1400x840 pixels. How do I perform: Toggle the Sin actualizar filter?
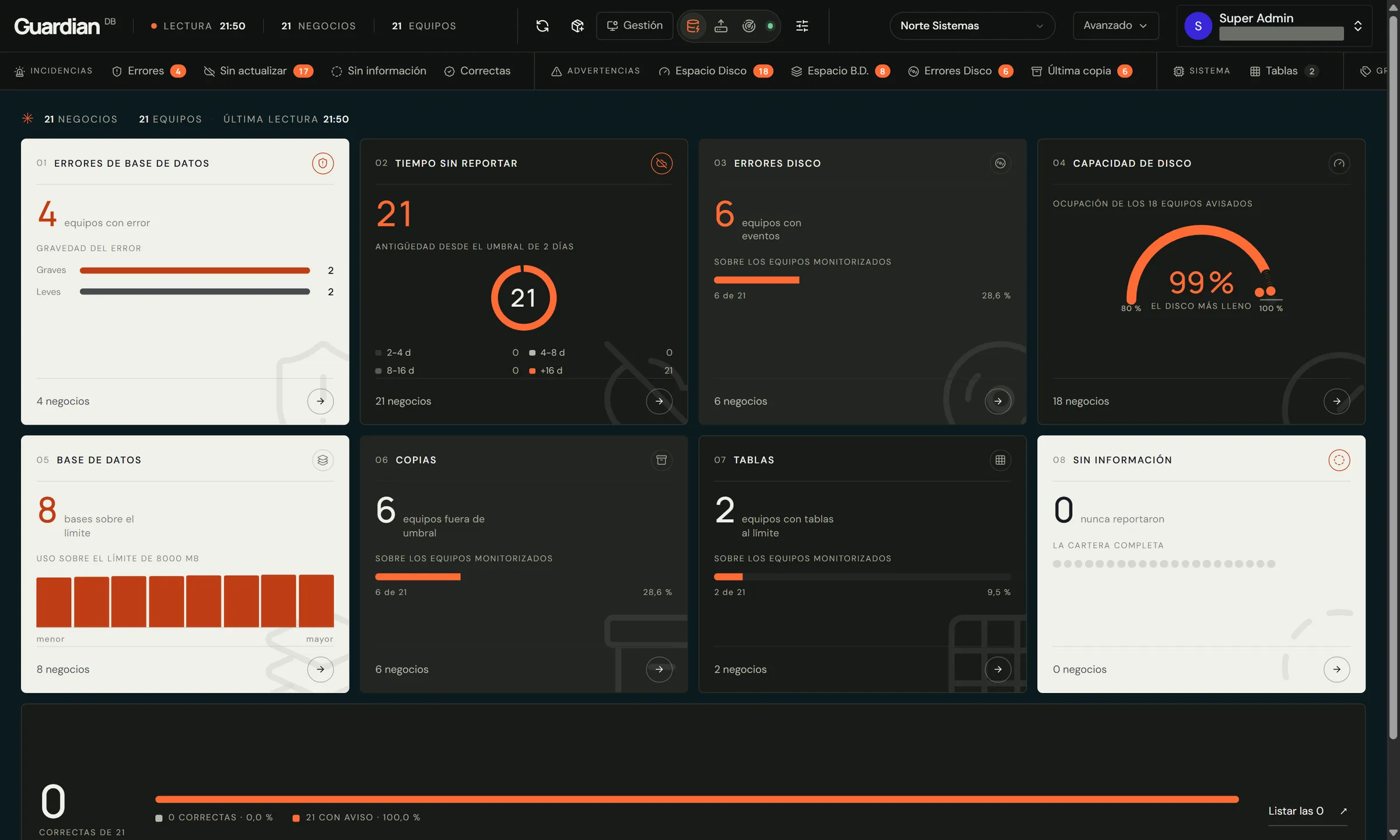pyautogui.click(x=258, y=71)
